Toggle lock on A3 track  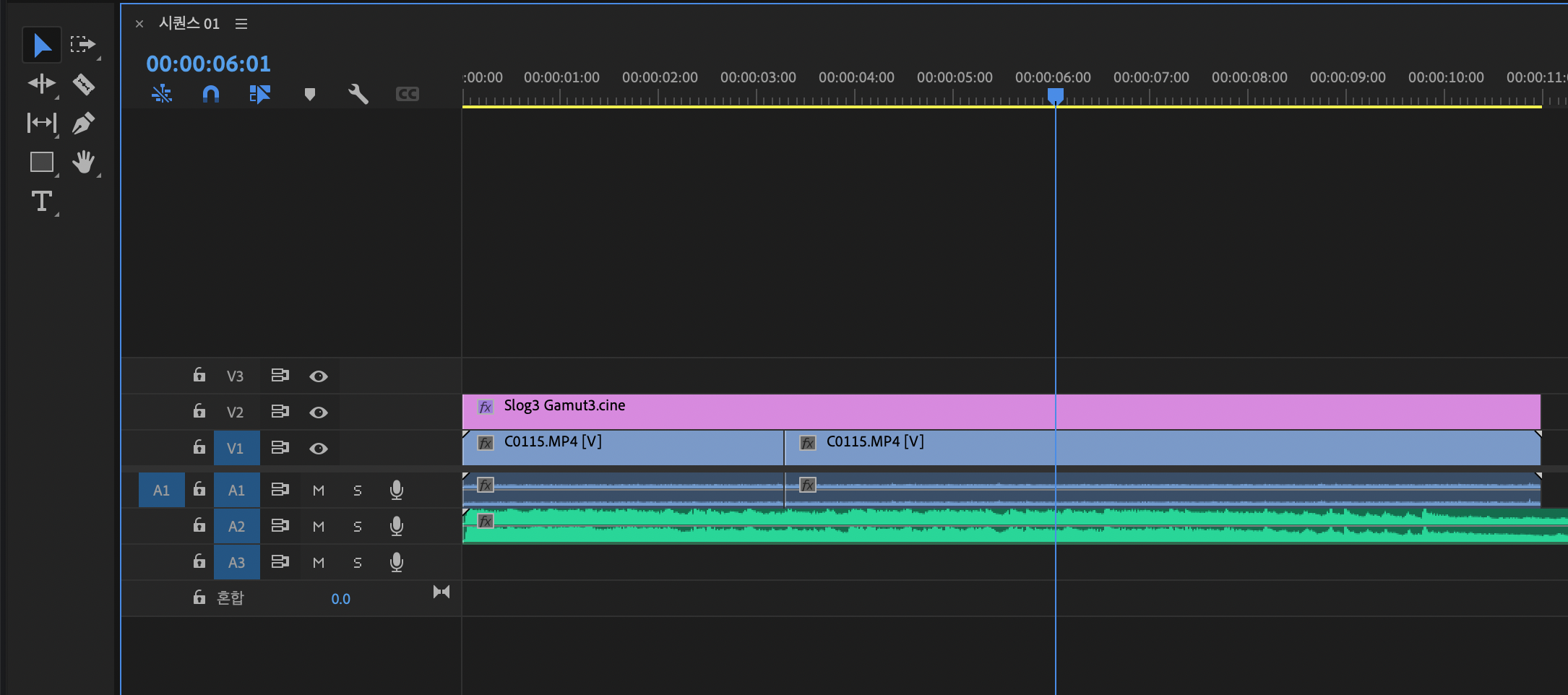pyautogui.click(x=199, y=561)
